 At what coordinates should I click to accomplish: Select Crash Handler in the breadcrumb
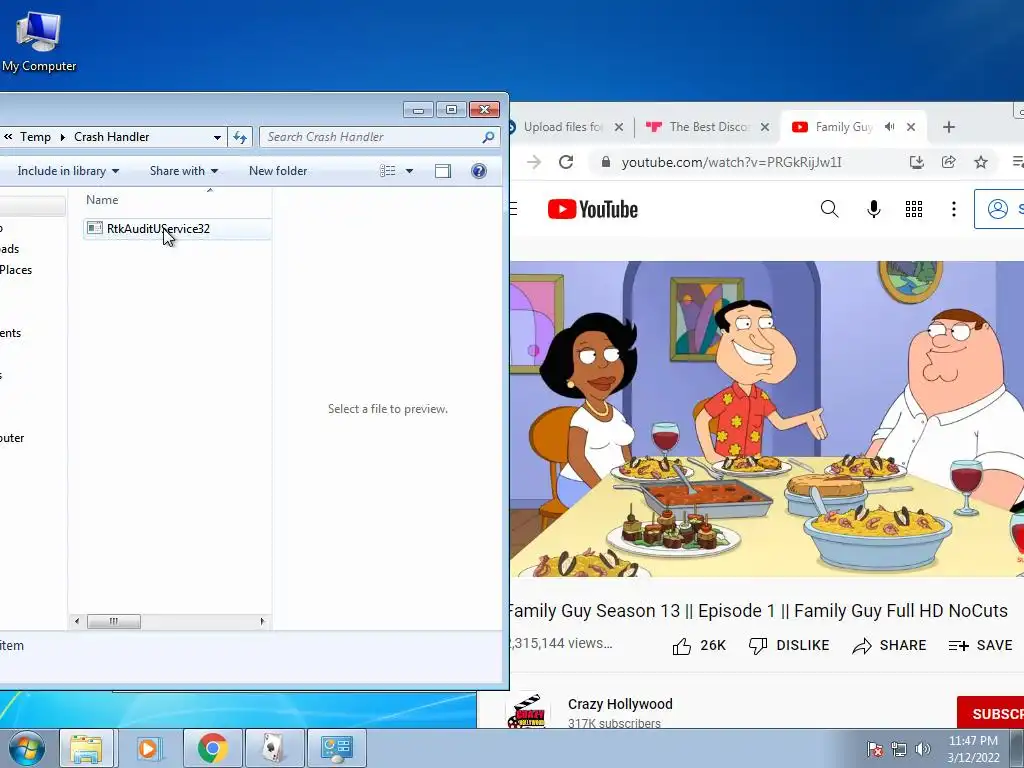[112, 137]
